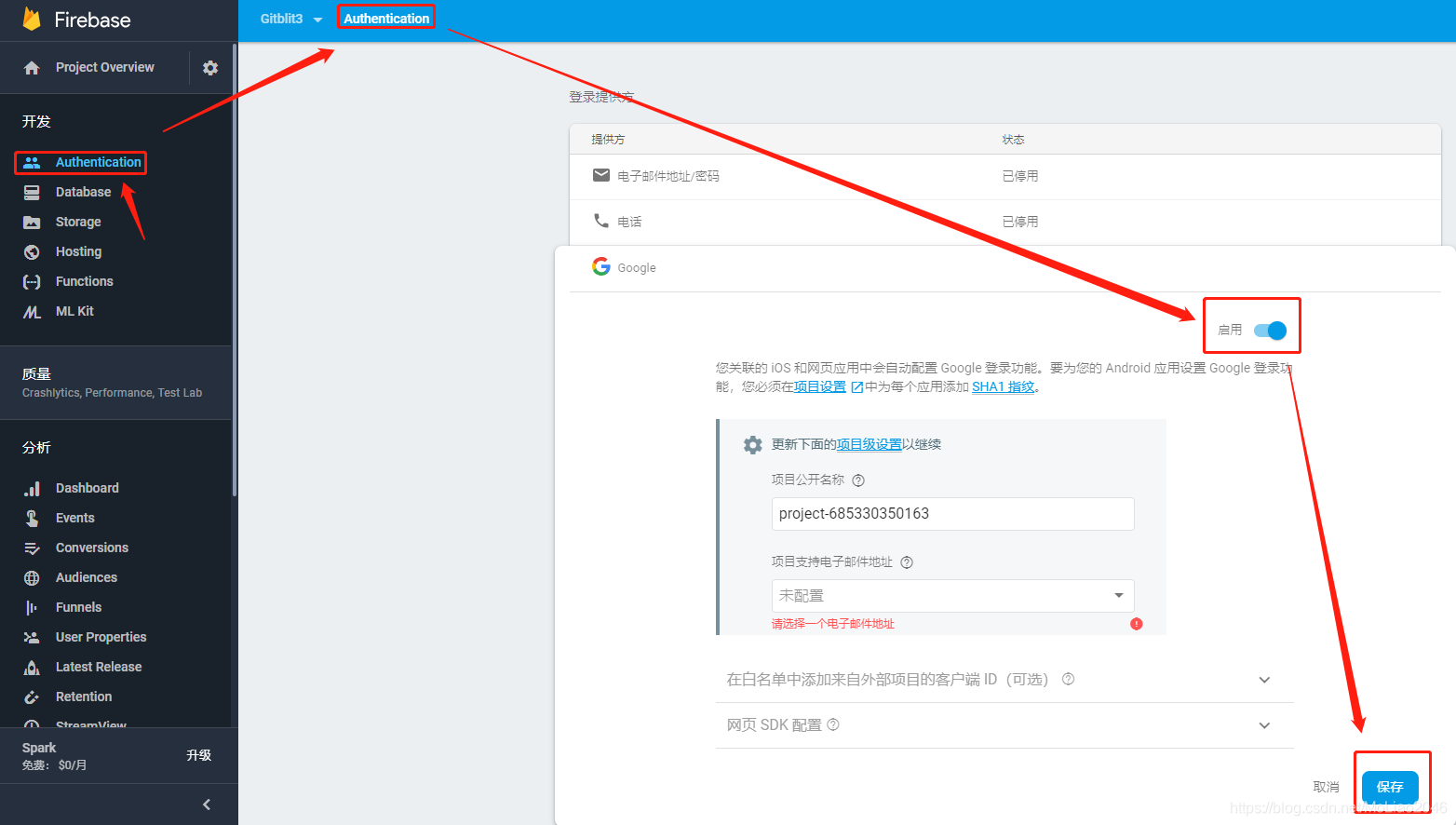Collapse the sidebar with the chevron
This screenshot has width=1456, height=825.
point(207,805)
